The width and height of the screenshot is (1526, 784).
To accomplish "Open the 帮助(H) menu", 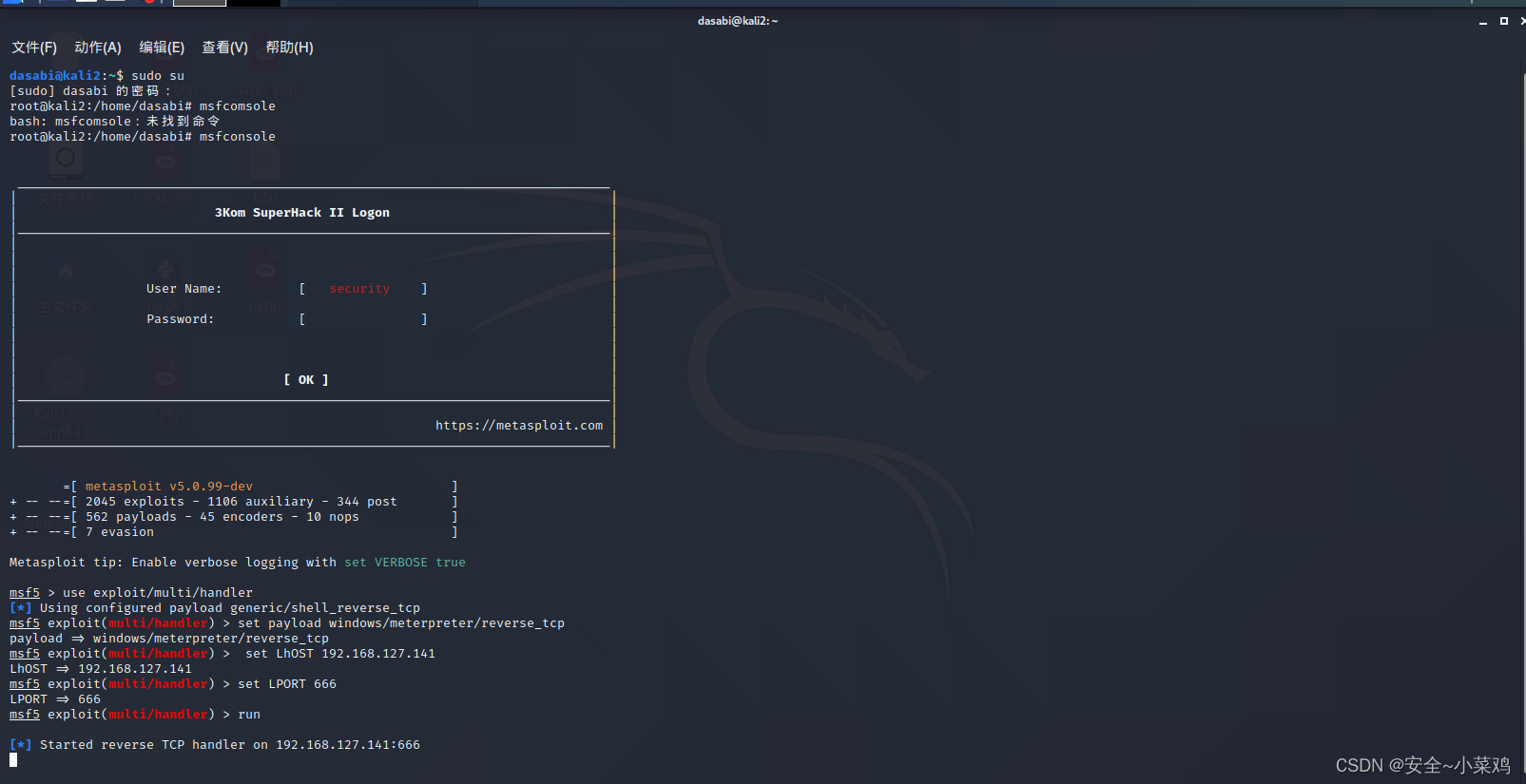I will tap(289, 48).
